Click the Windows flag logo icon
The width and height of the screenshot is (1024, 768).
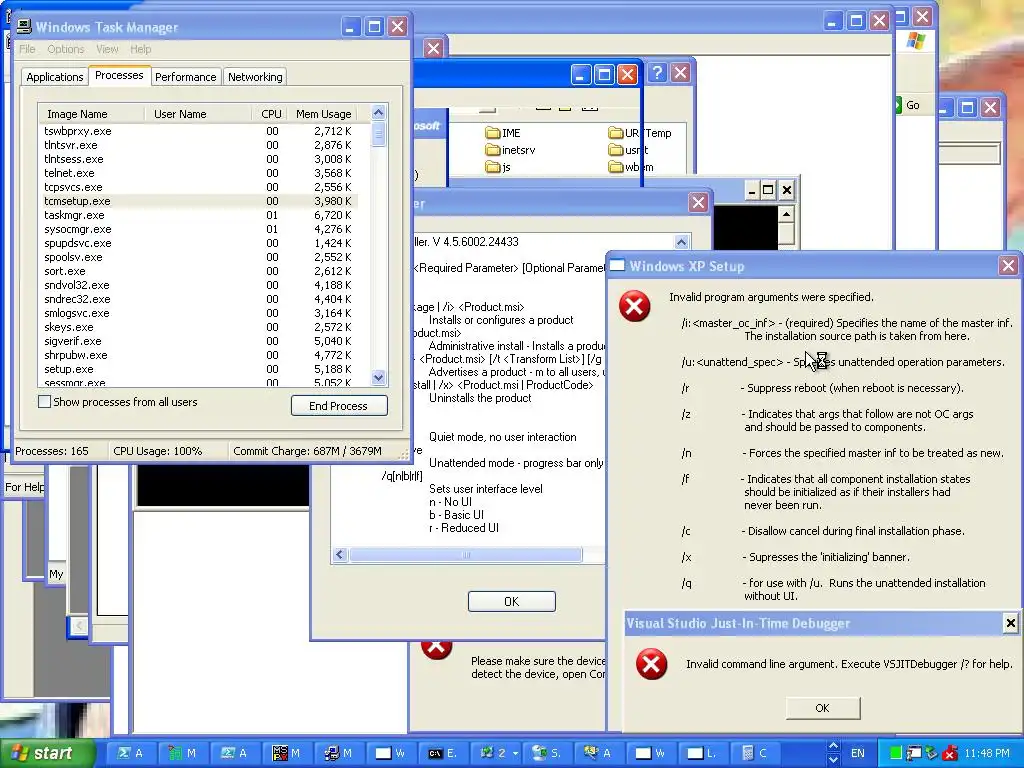(916, 41)
